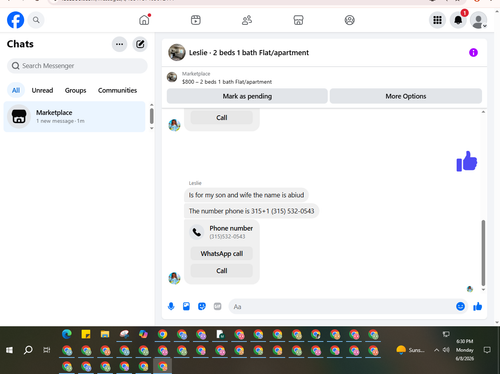
Task: Open the Marketplace storefront icon in top bar
Action: tap(298, 20)
